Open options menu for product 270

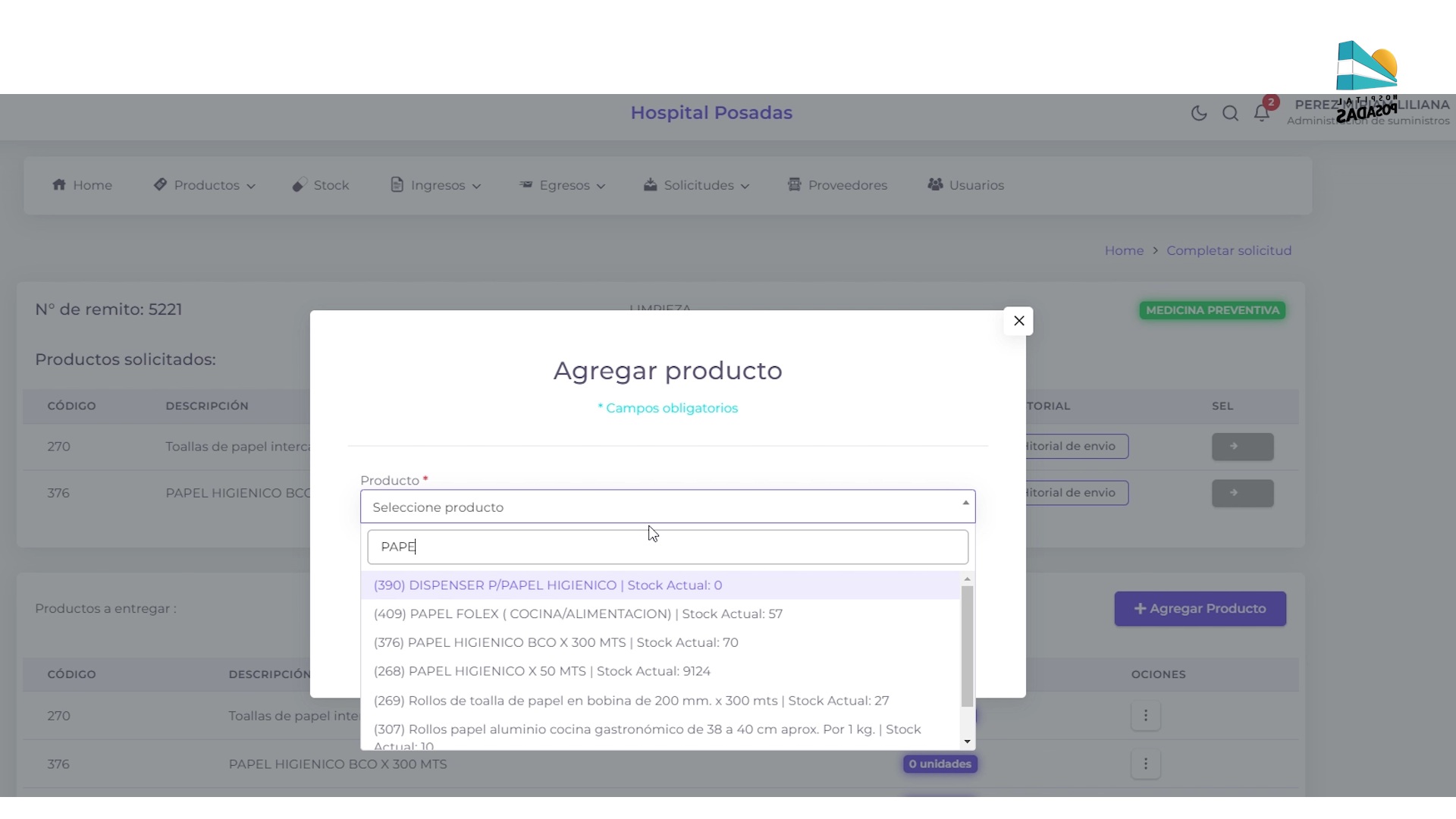[1145, 715]
